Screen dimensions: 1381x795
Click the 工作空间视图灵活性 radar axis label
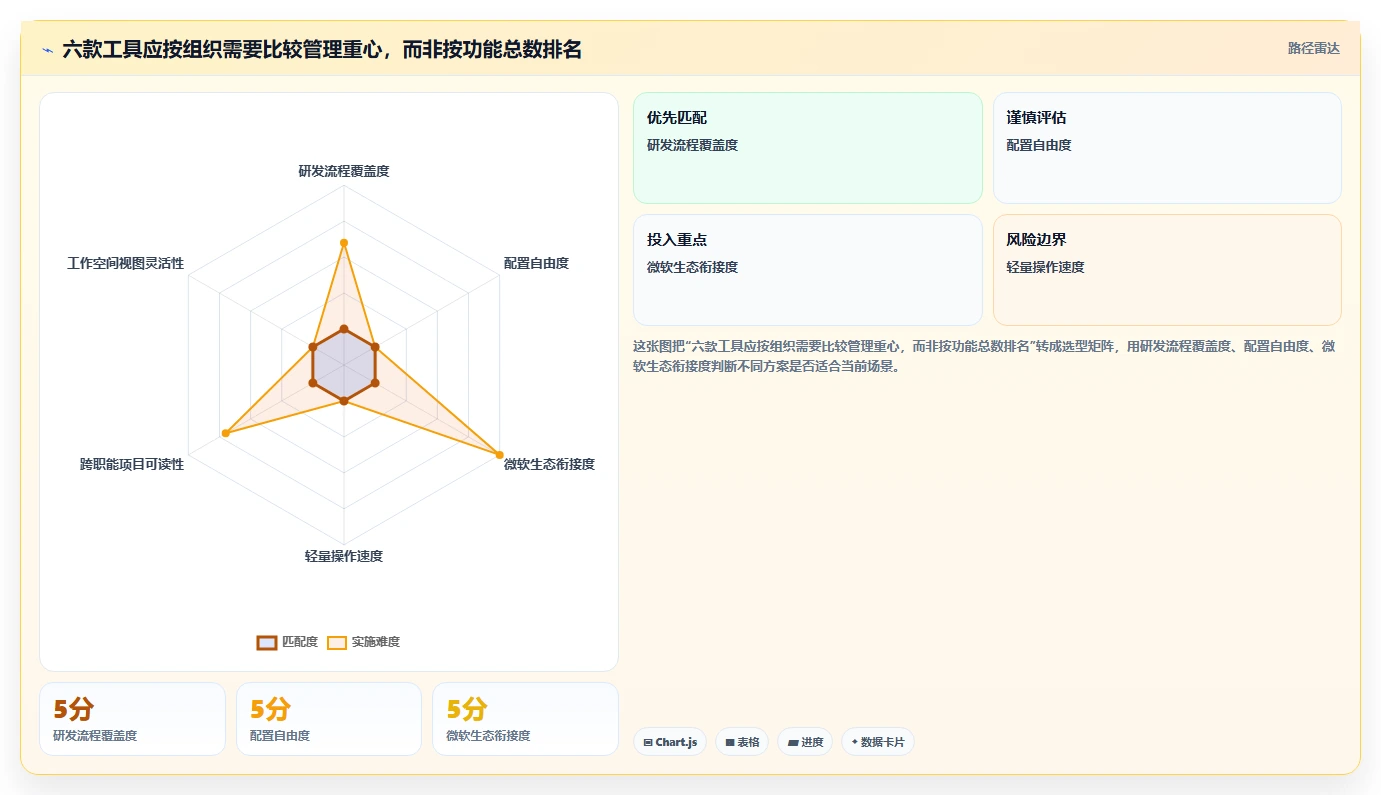click(x=126, y=263)
